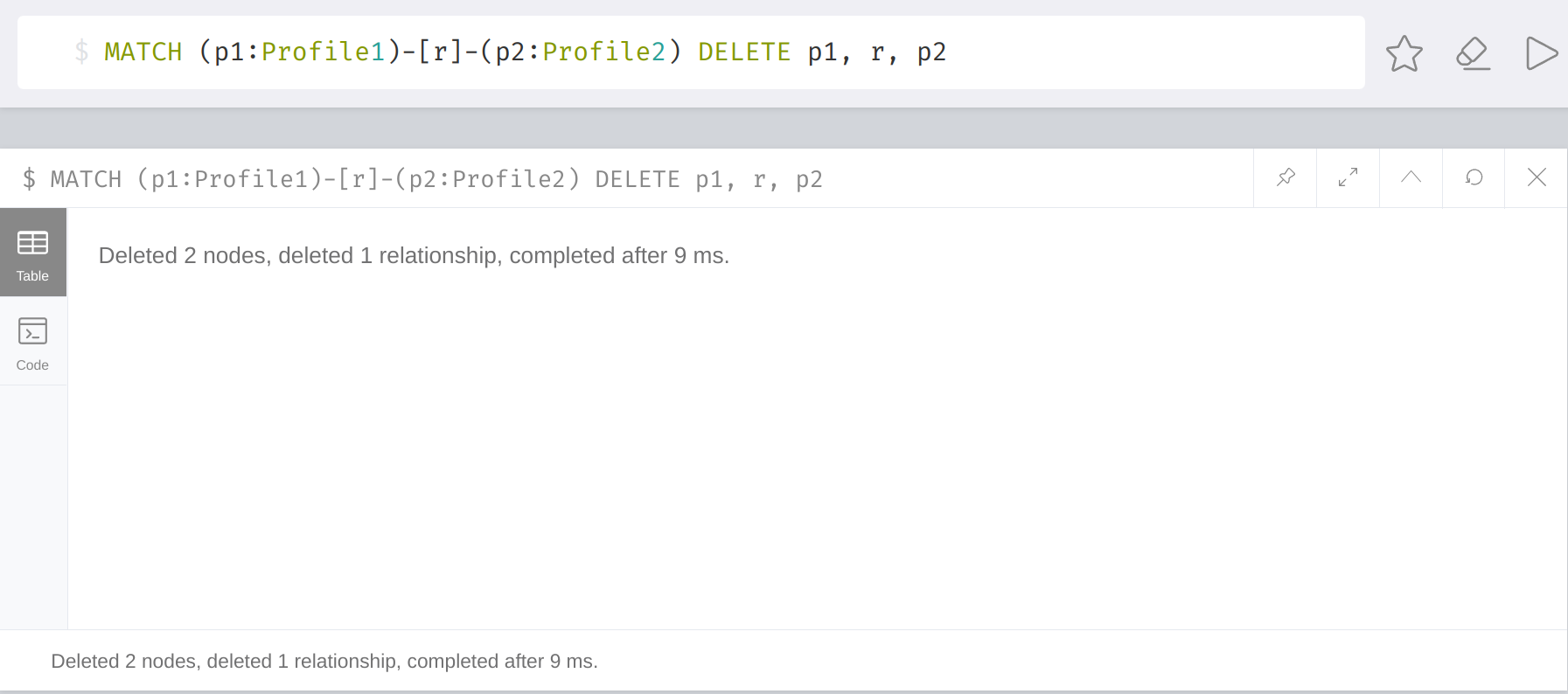1568x694 pixels.
Task: Expand the result frame to fullscreen
Action: click(x=1348, y=177)
